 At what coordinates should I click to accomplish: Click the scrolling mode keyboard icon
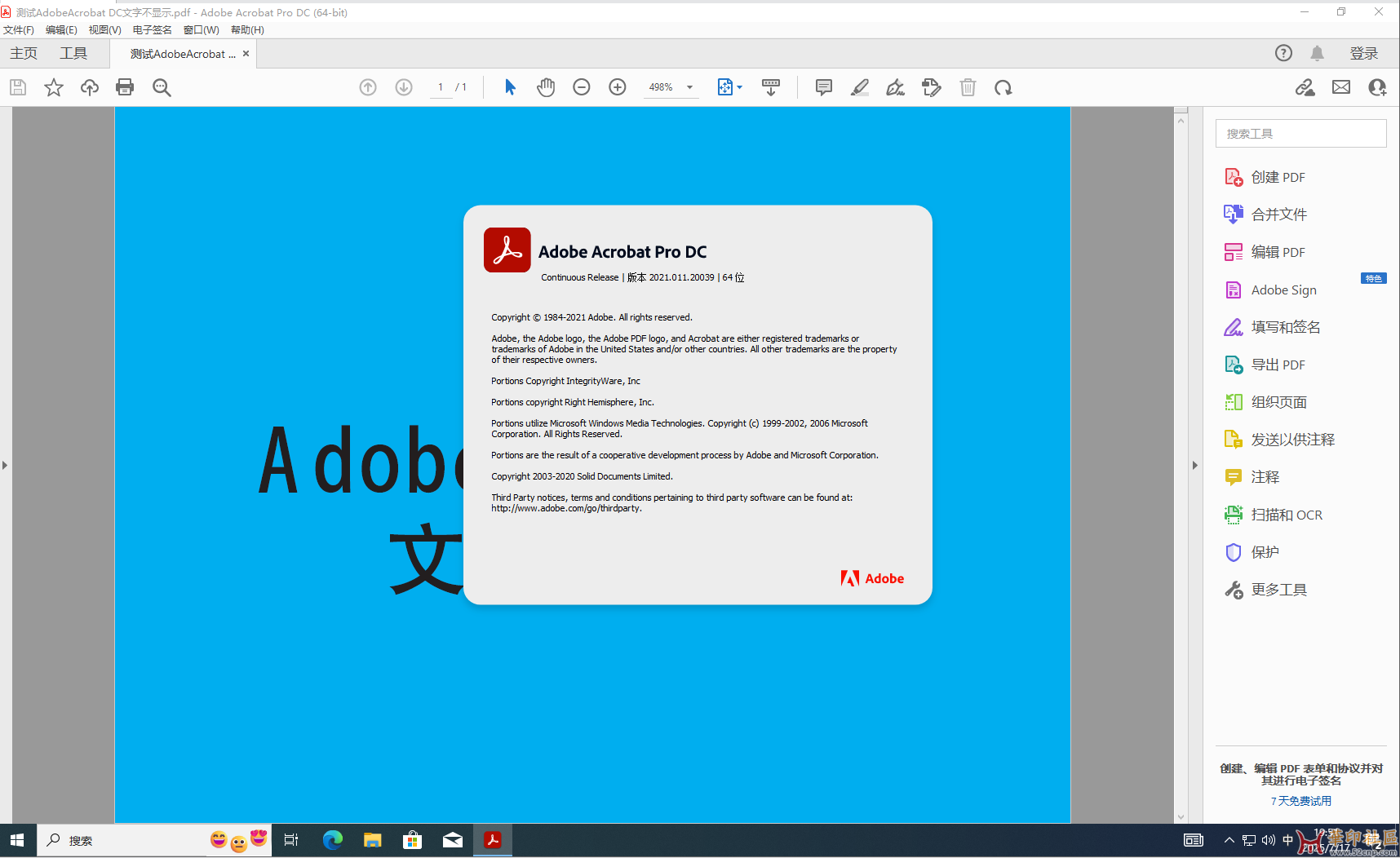pos(771,87)
